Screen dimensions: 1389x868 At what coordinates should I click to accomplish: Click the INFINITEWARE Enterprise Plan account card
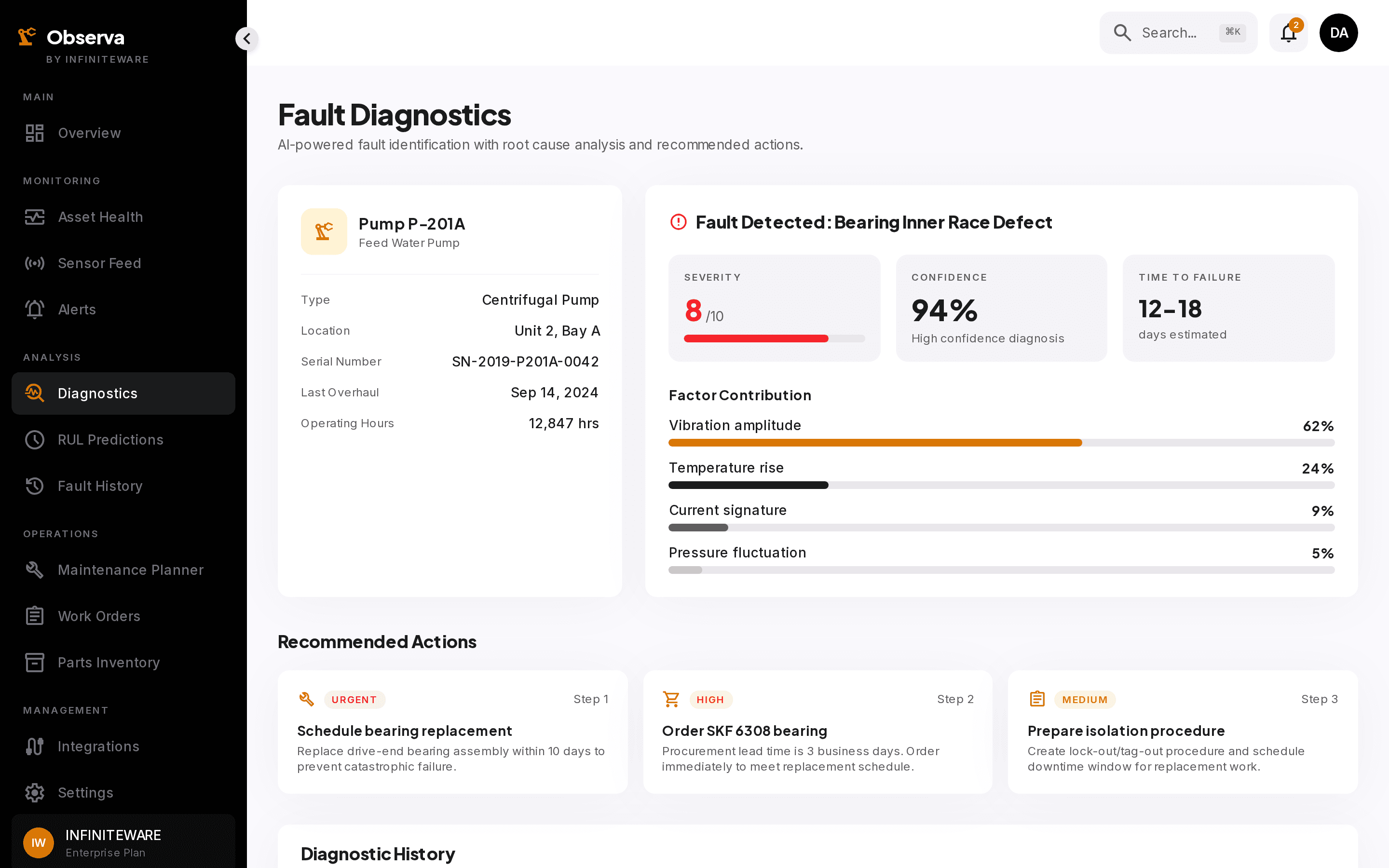(x=123, y=841)
